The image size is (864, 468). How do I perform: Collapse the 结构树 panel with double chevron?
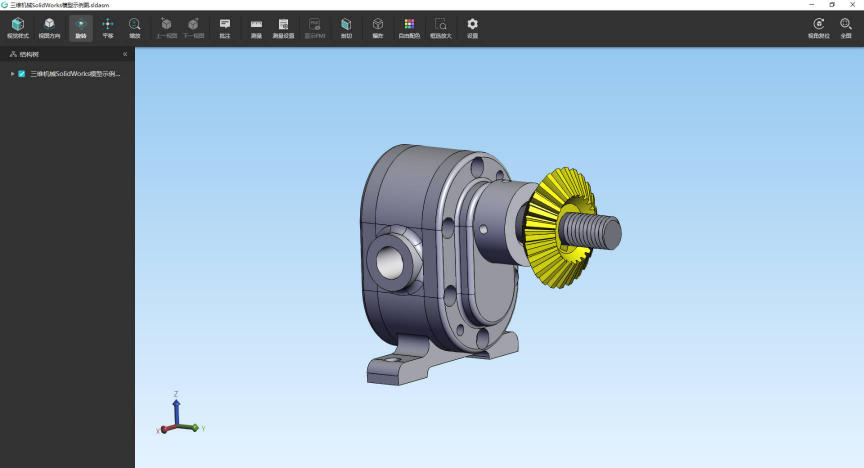pyautogui.click(x=125, y=54)
